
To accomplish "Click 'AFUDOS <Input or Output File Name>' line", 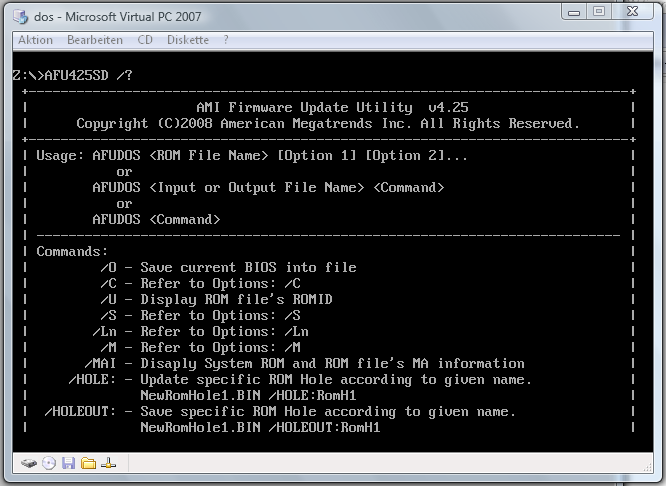I will tap(268, 187).
